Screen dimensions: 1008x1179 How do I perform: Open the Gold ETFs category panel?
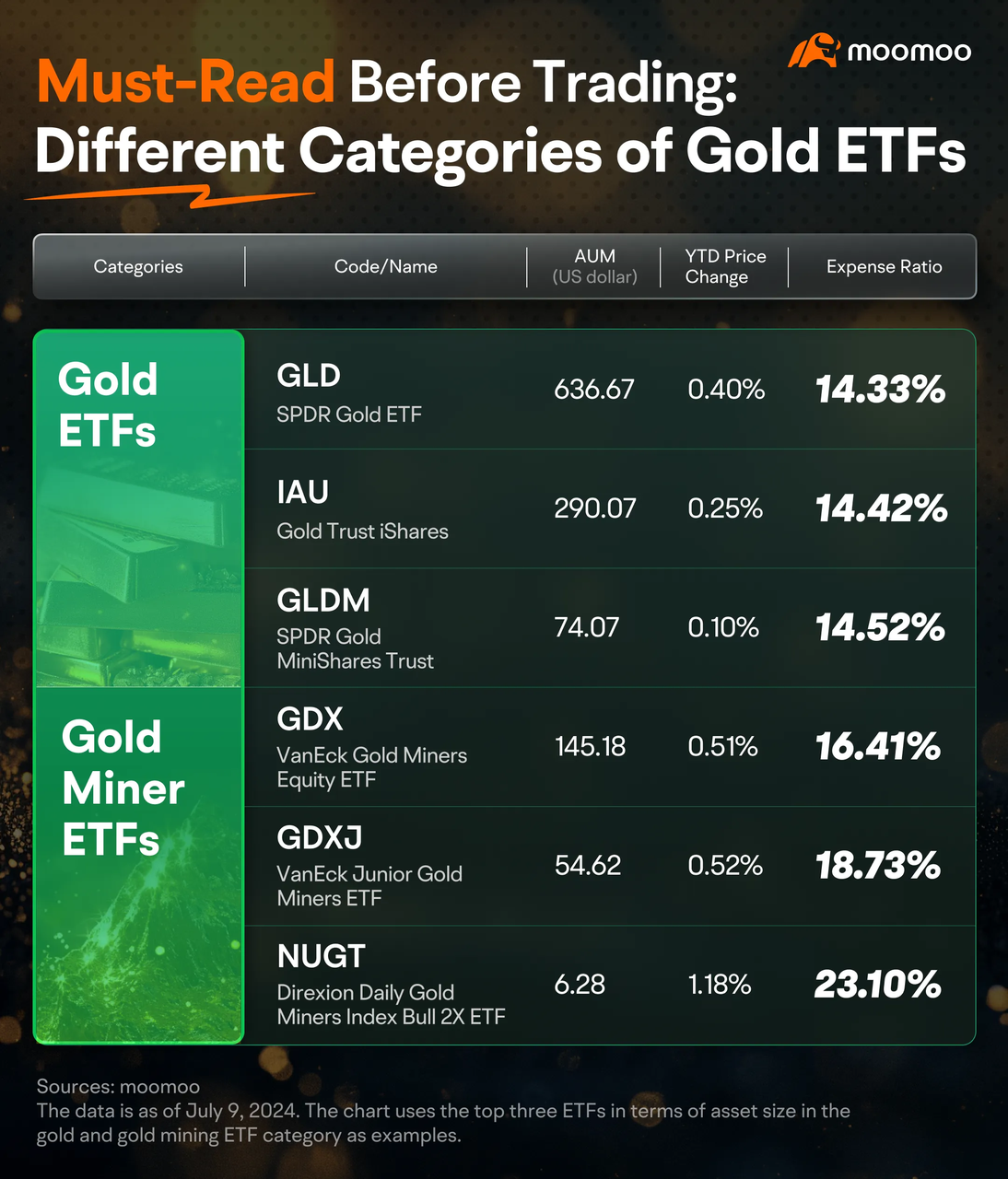tap(139, 508)
